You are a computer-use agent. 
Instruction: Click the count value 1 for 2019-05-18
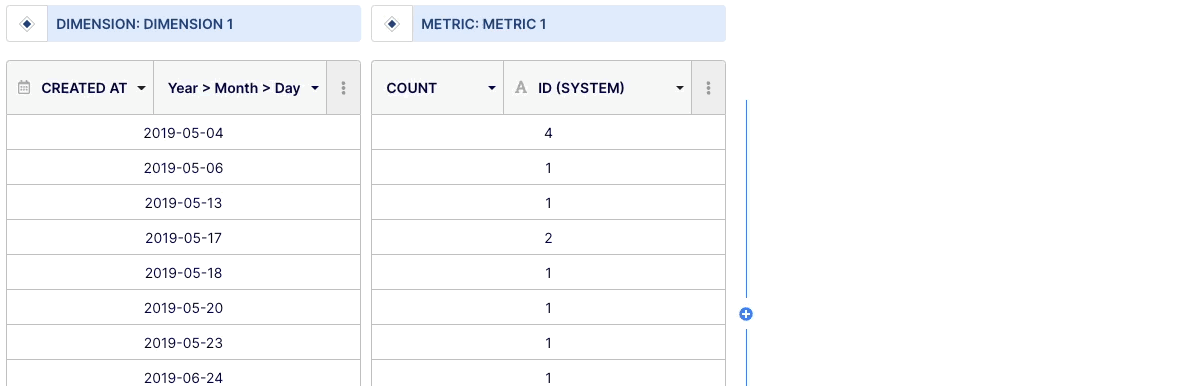coord(549,272)
